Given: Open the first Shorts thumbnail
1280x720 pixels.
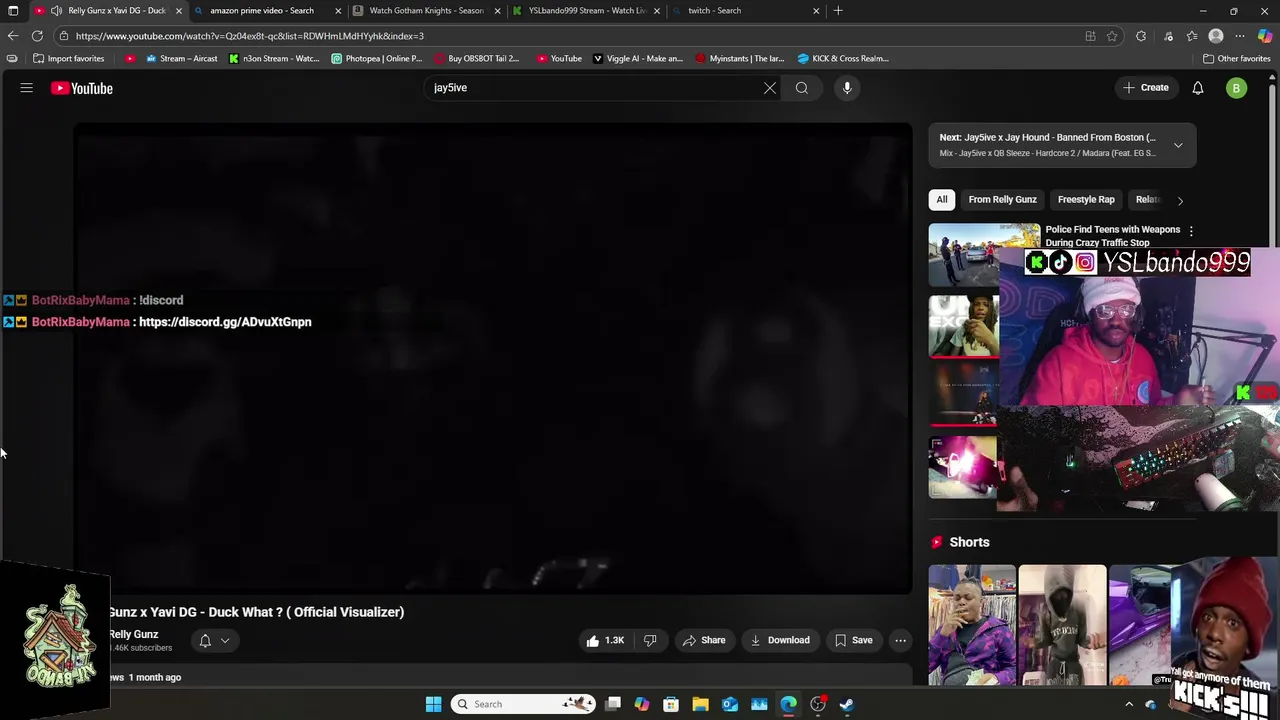Looking at the screenshot, I should click(x=972, y=625).
